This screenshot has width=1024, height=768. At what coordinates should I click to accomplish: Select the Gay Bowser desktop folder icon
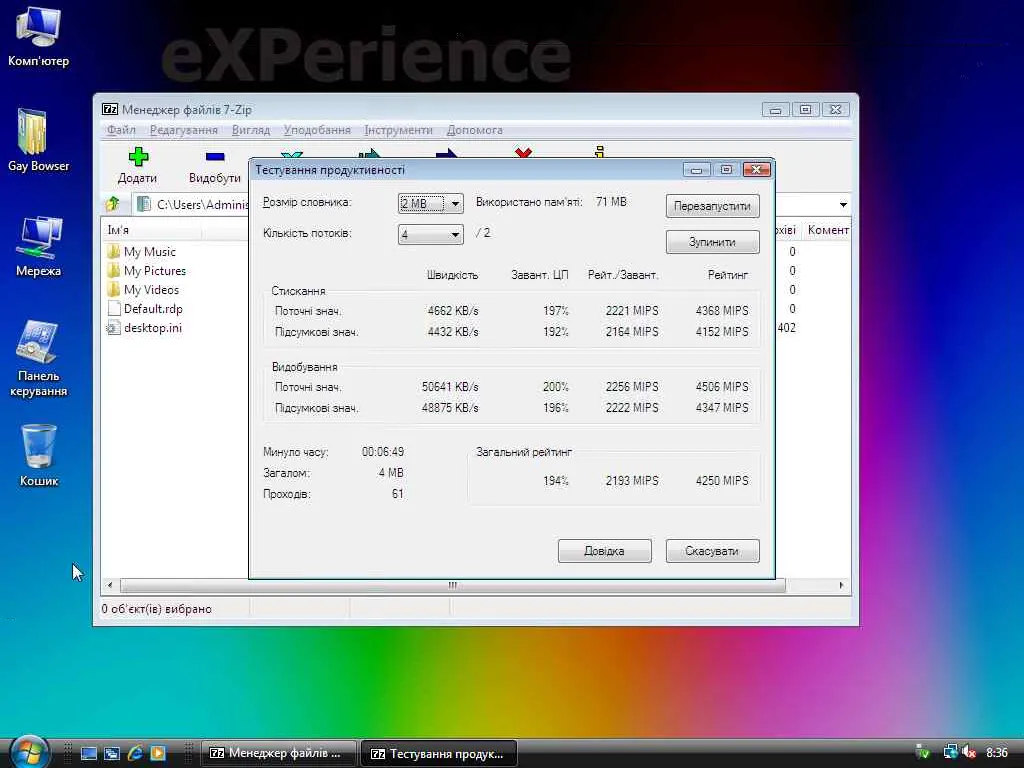(x=38, y=140)
